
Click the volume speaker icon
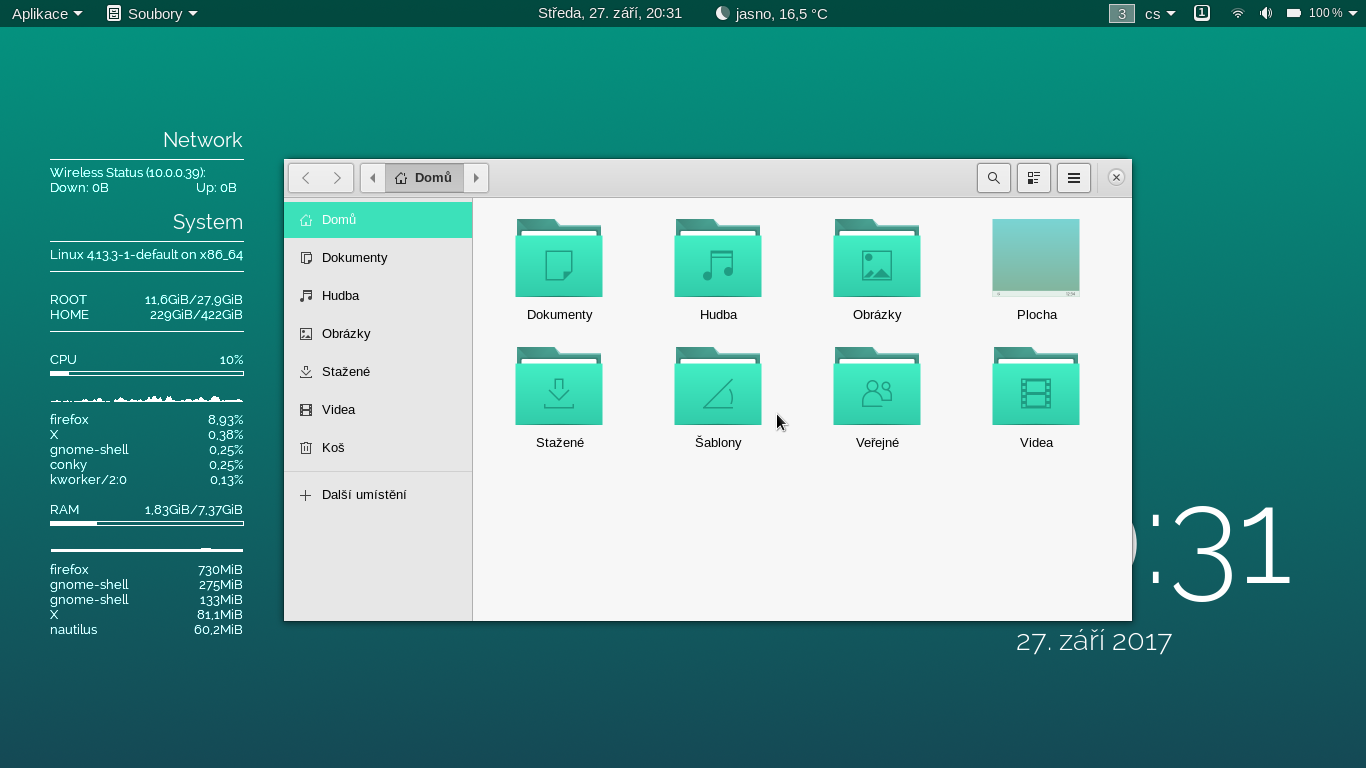1266,13
